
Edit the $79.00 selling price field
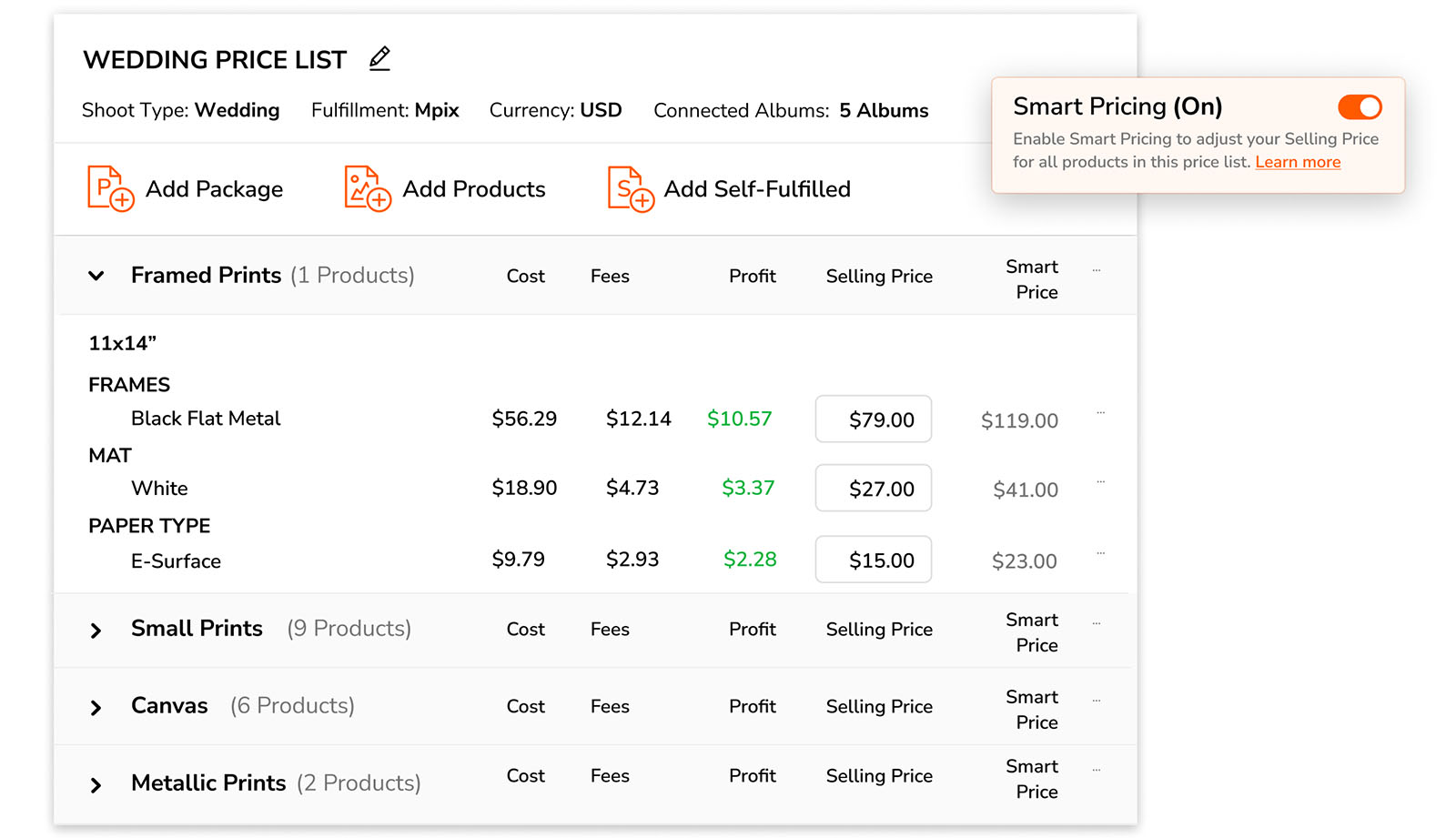[x=873, y=419]
